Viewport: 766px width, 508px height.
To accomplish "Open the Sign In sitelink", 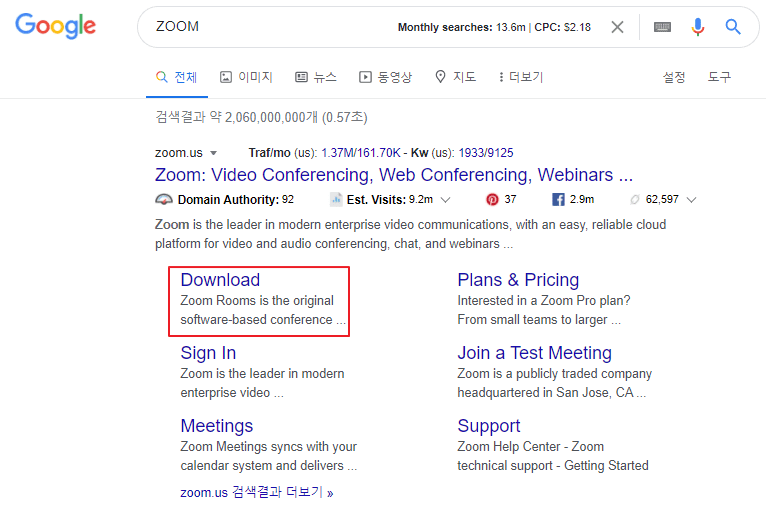I will pyautogui.click(x=208, y=353).
